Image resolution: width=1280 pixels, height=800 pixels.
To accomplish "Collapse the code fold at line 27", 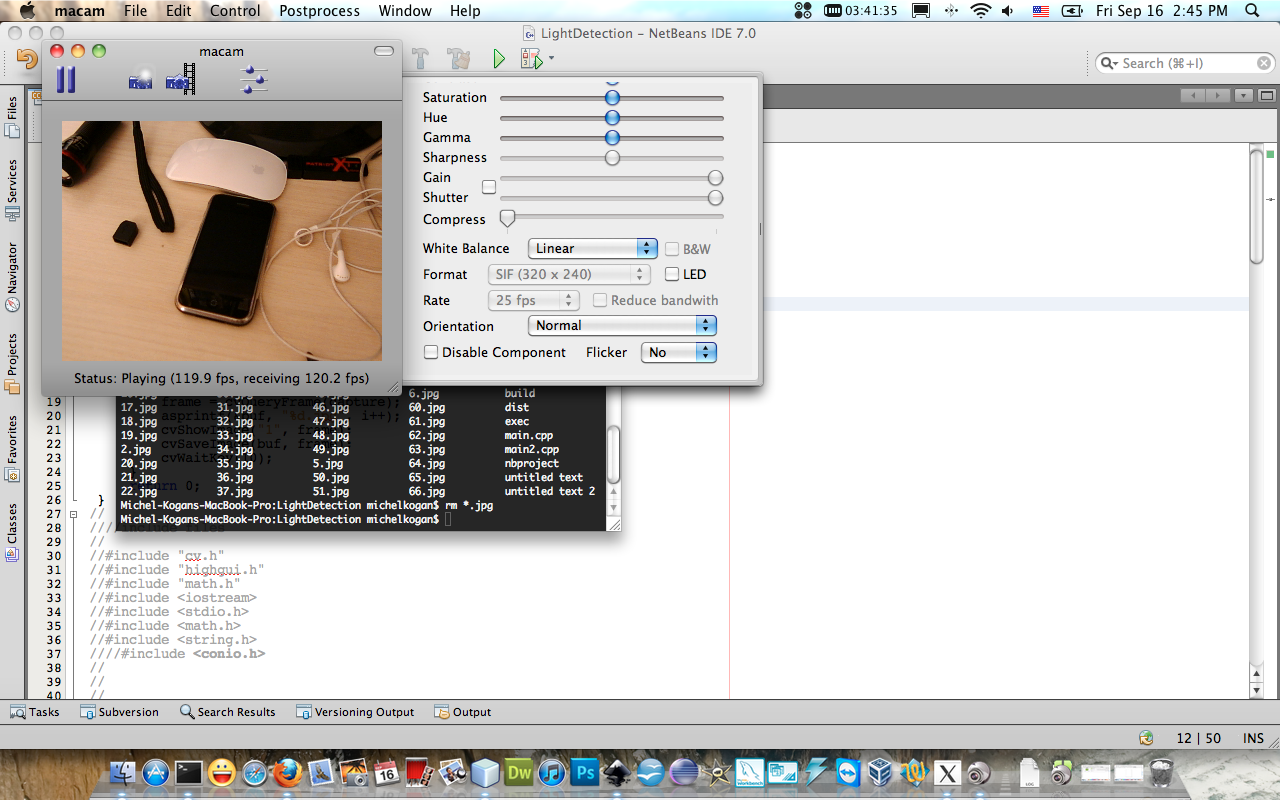I will pyautogui.click(x=74, y=514).
